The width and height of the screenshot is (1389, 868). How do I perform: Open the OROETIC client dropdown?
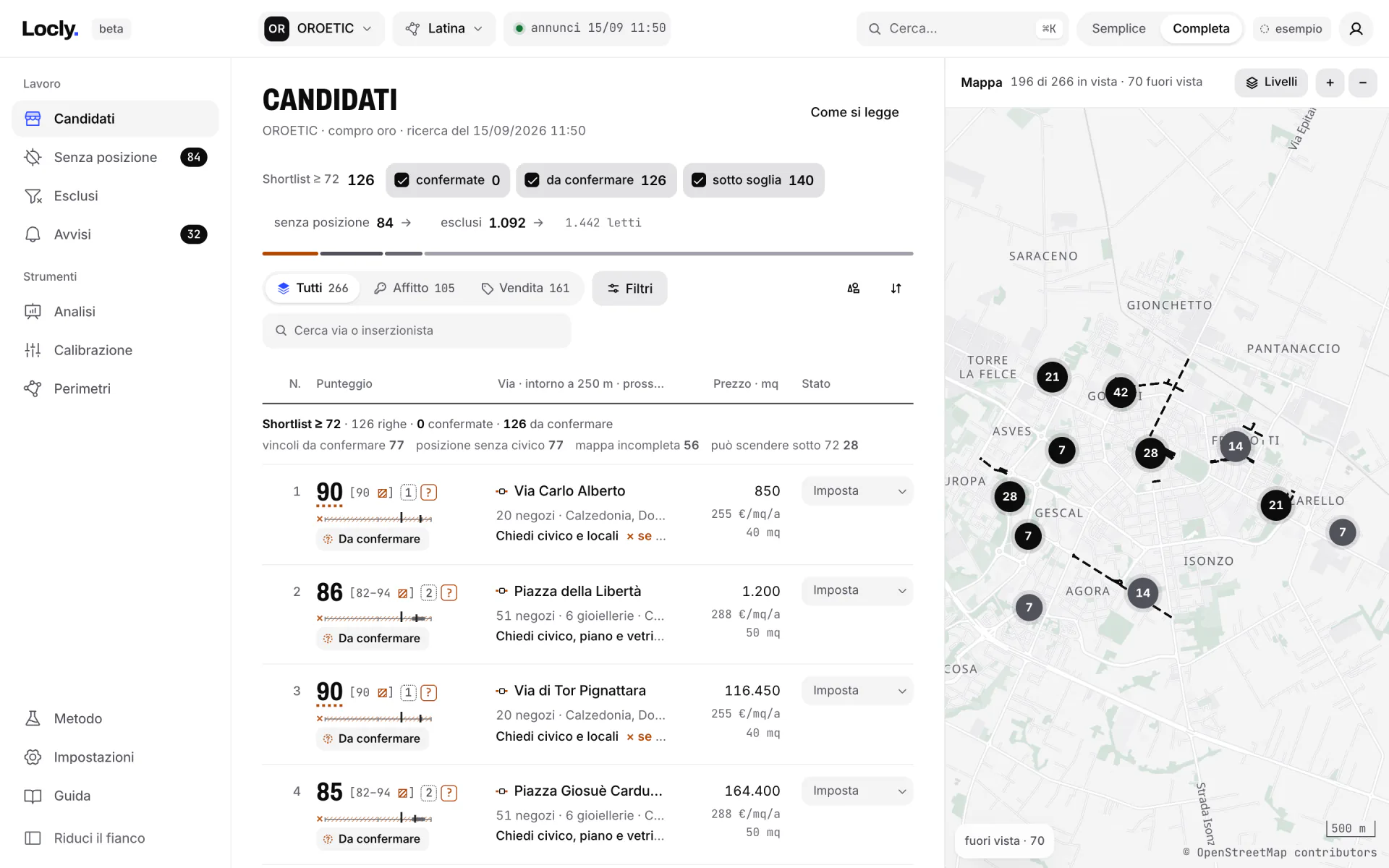coord(321,29)
